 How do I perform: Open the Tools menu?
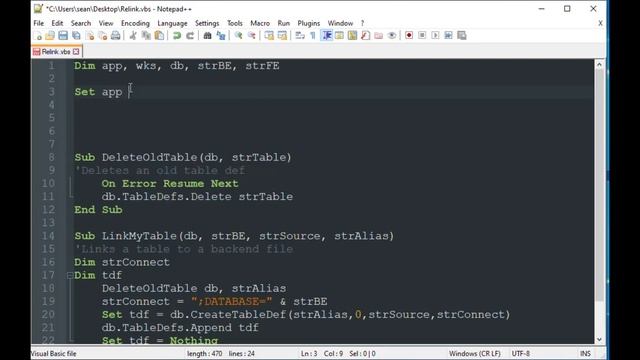[x=235, y=23]
